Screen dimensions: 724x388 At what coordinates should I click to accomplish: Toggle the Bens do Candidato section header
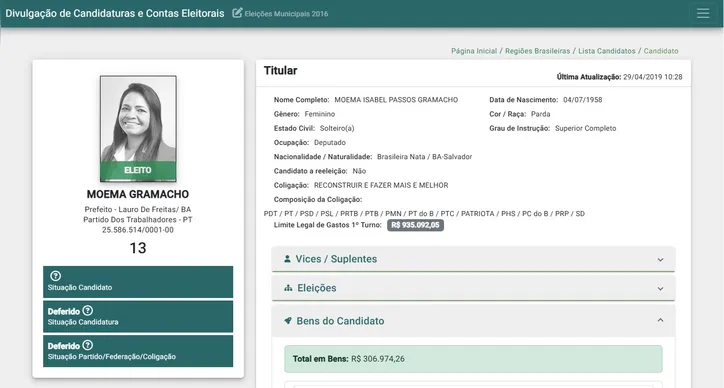[473, 321]
